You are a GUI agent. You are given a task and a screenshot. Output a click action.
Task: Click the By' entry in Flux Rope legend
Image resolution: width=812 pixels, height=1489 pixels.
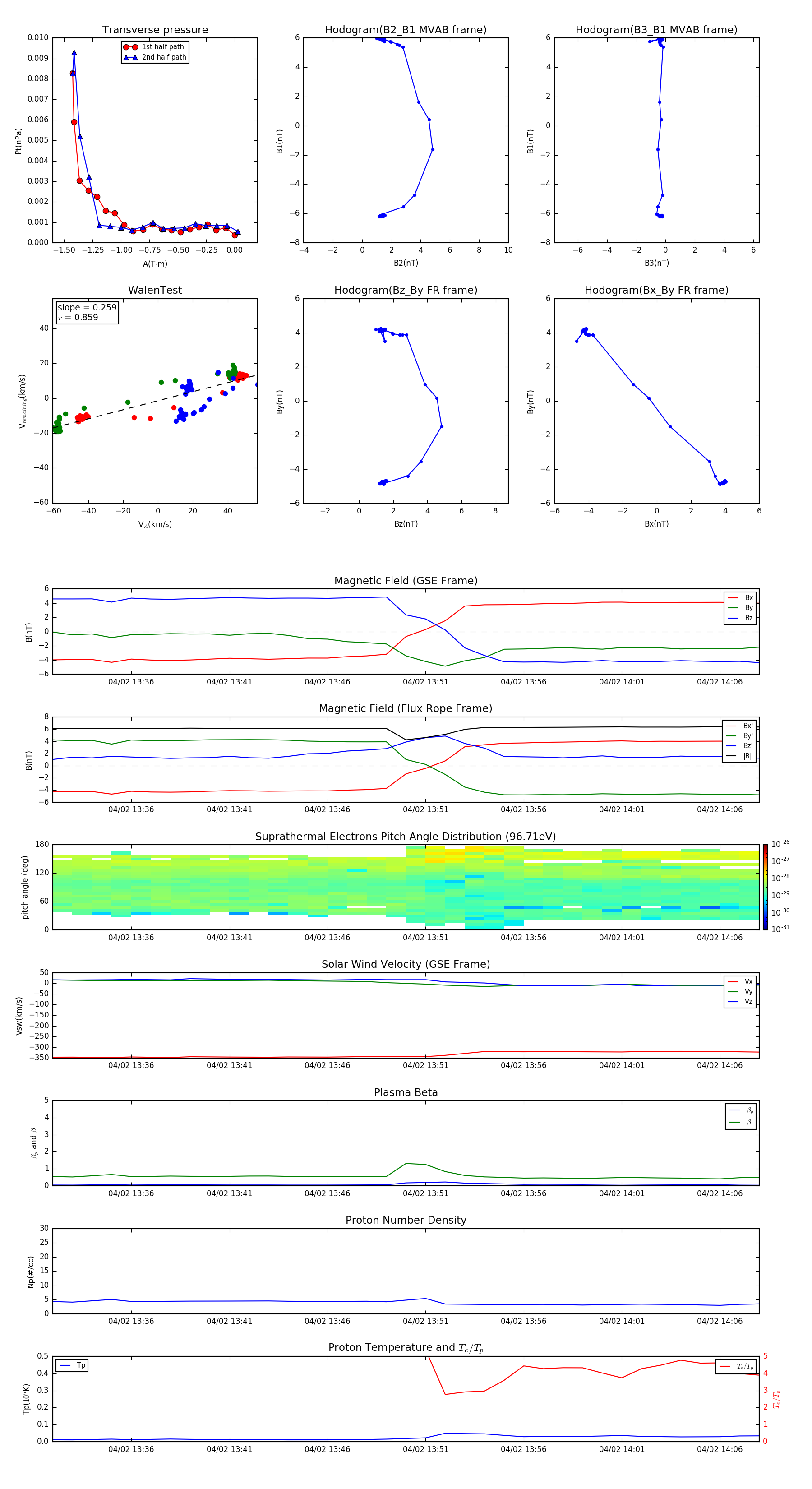740,736
